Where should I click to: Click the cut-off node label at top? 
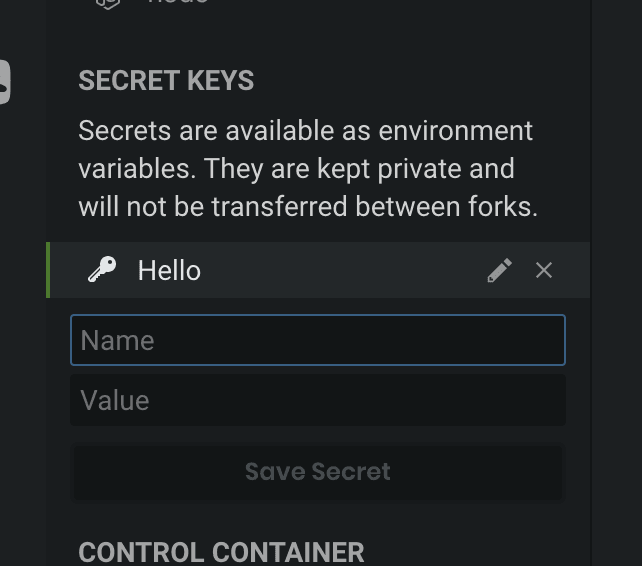click(x=178, y=3)
